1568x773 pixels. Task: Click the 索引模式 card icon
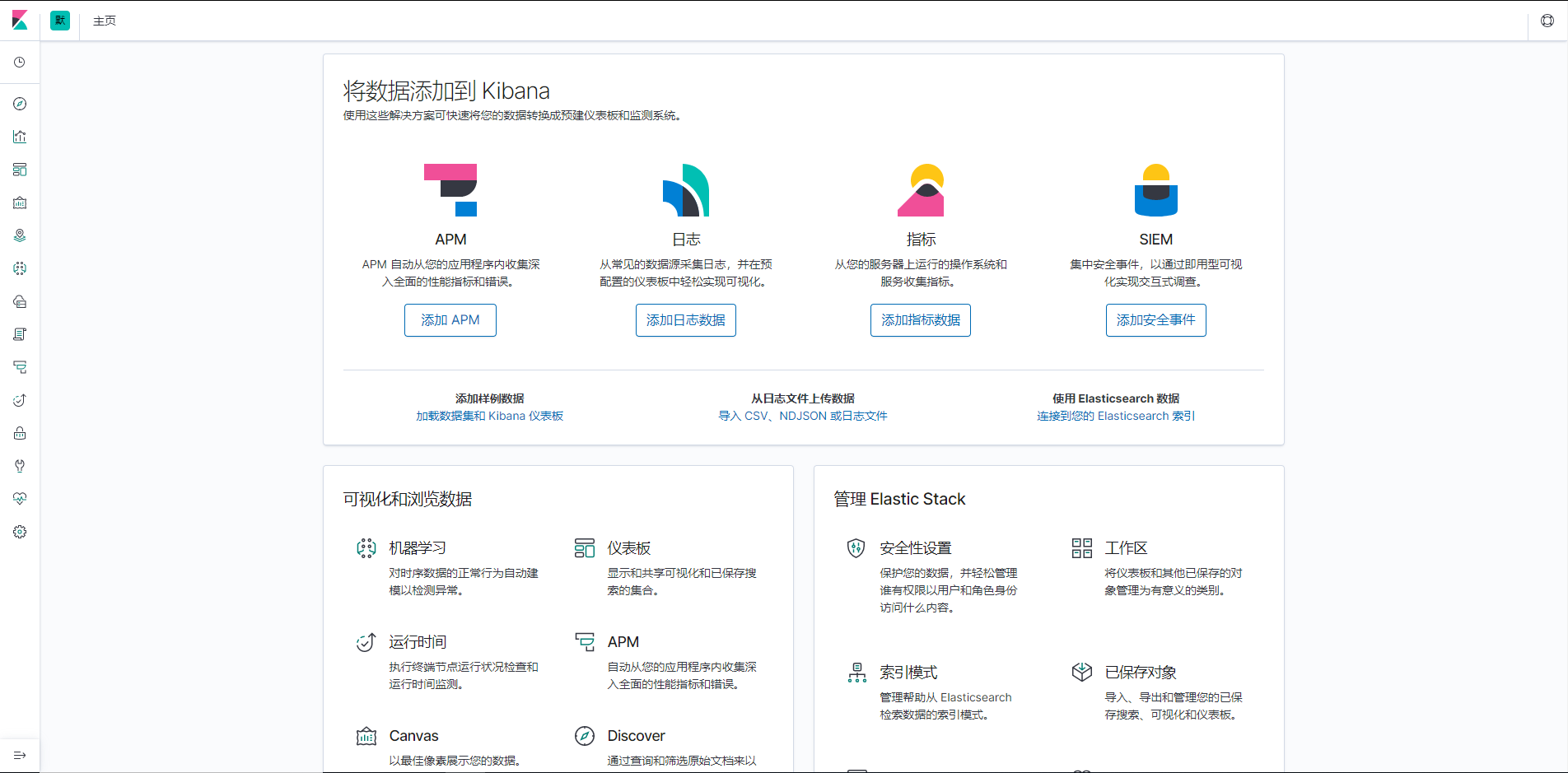pyautogui.click(x=857, y=673)
